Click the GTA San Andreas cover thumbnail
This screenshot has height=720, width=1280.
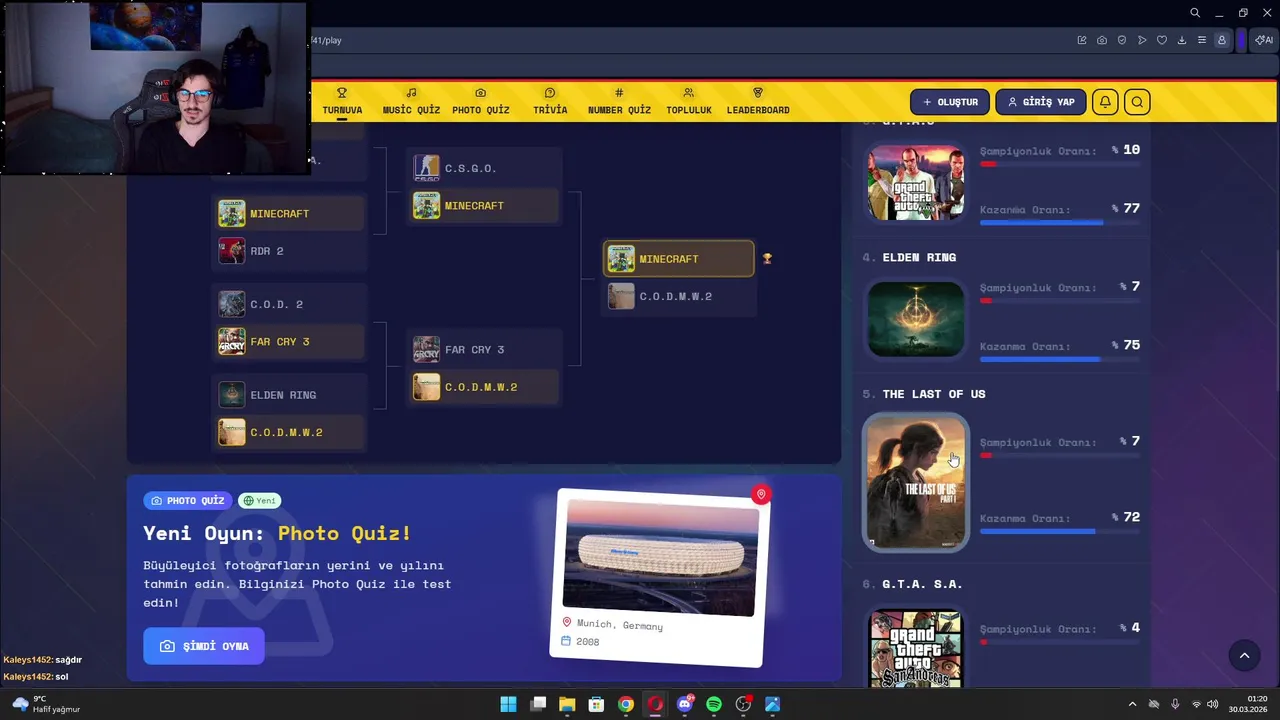[x=916, y=648]
